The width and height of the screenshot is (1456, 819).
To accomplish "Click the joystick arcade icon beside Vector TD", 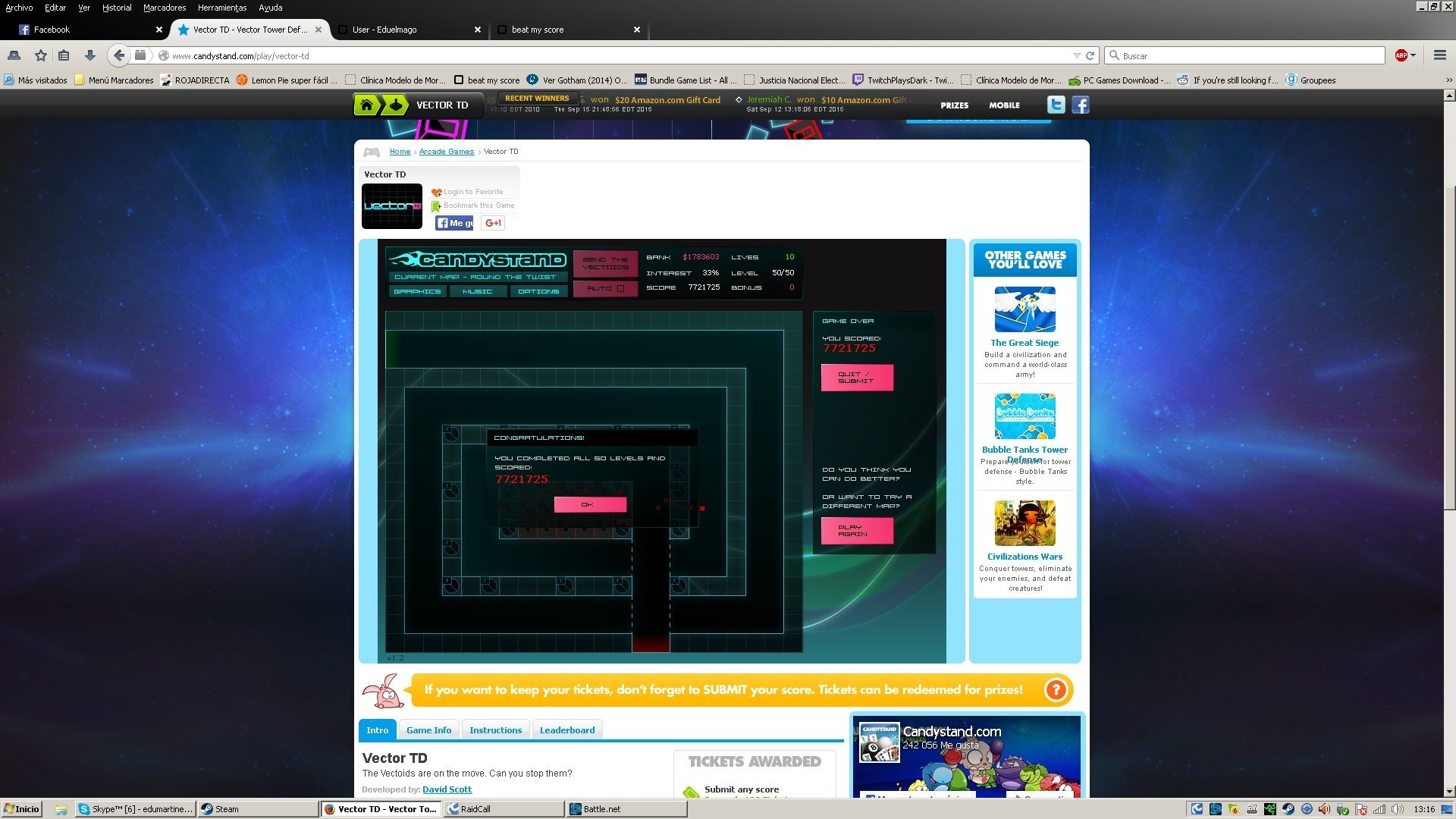I will (395, 105).
